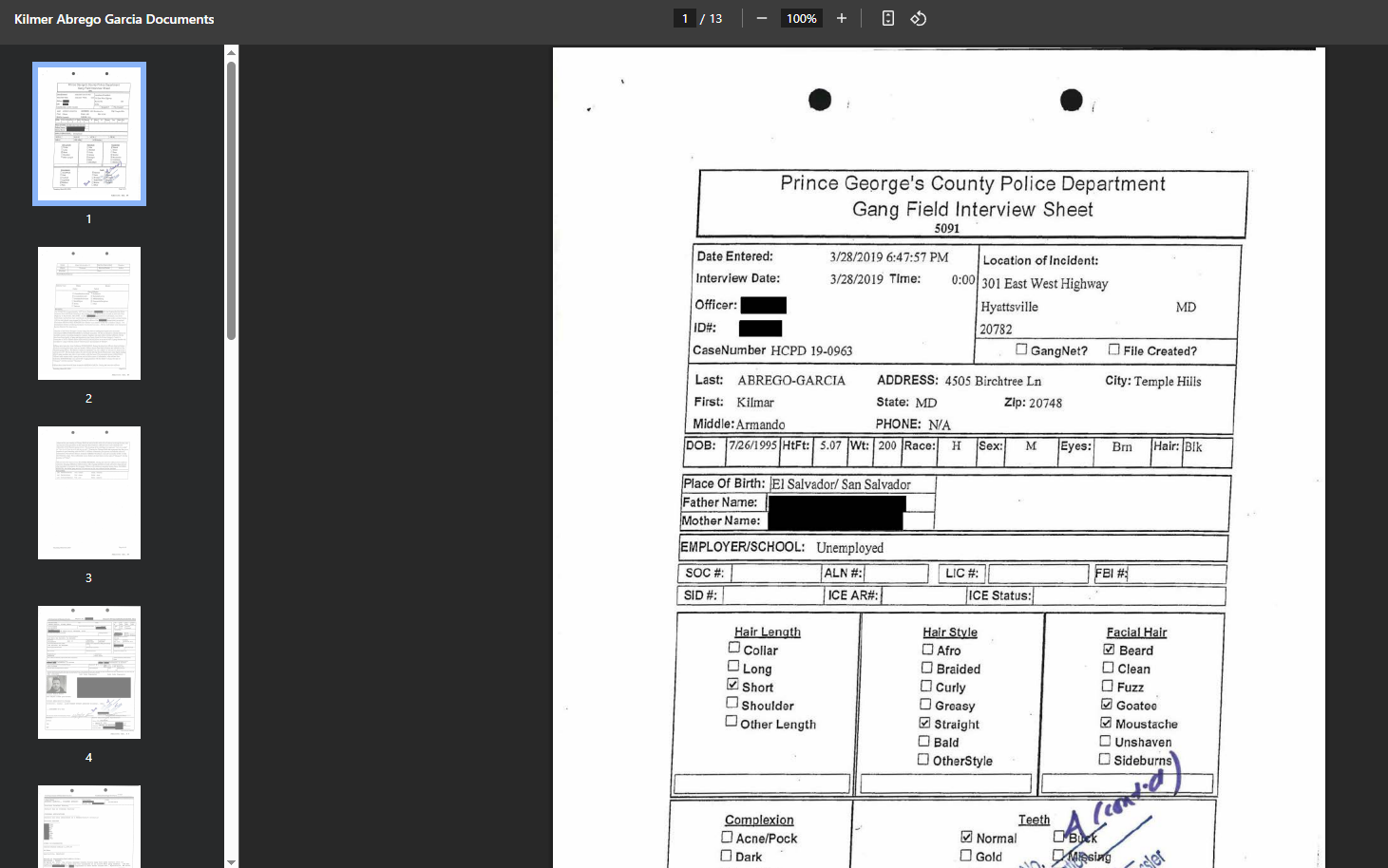1388x868 pixels.
Task: Click the Gang Field Interview Sheet heading
Action: click(973, 209)
